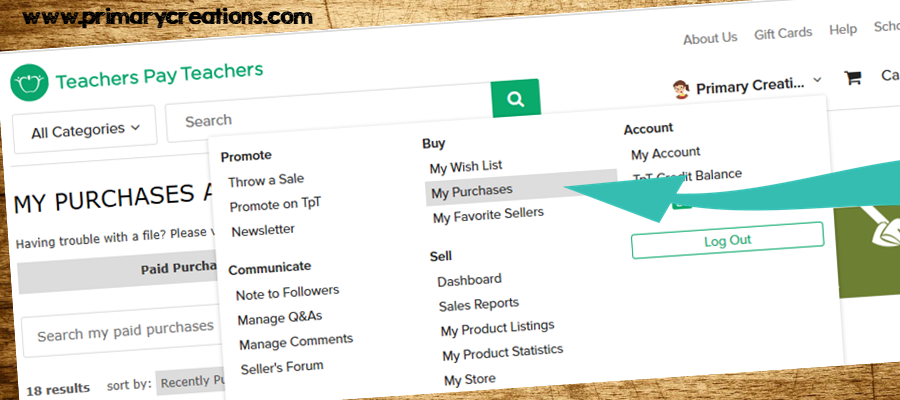
Task: Click the Help link in header
Action: (x=843, y=29)
